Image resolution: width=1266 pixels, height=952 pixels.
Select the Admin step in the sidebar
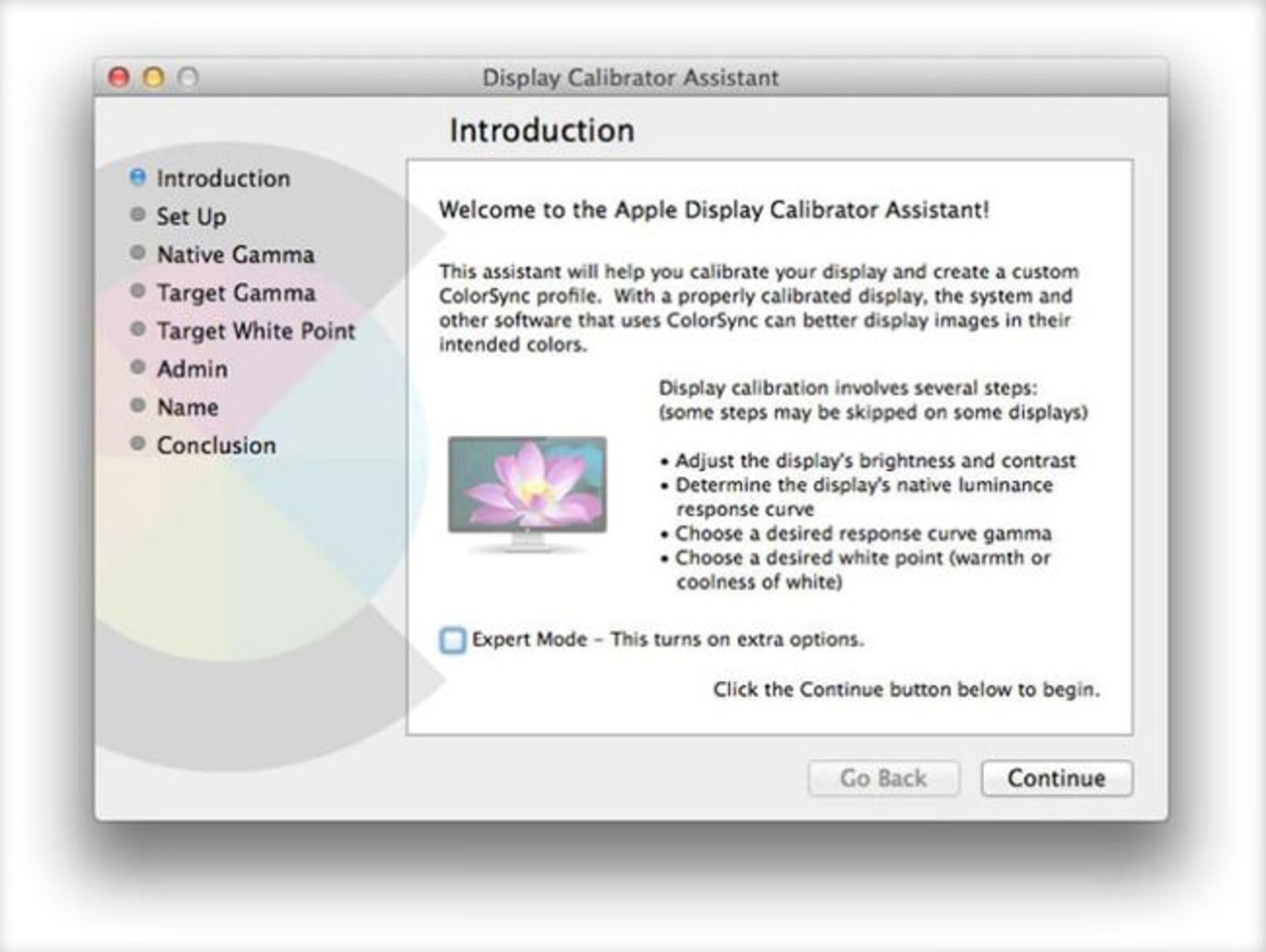point(179,369)
